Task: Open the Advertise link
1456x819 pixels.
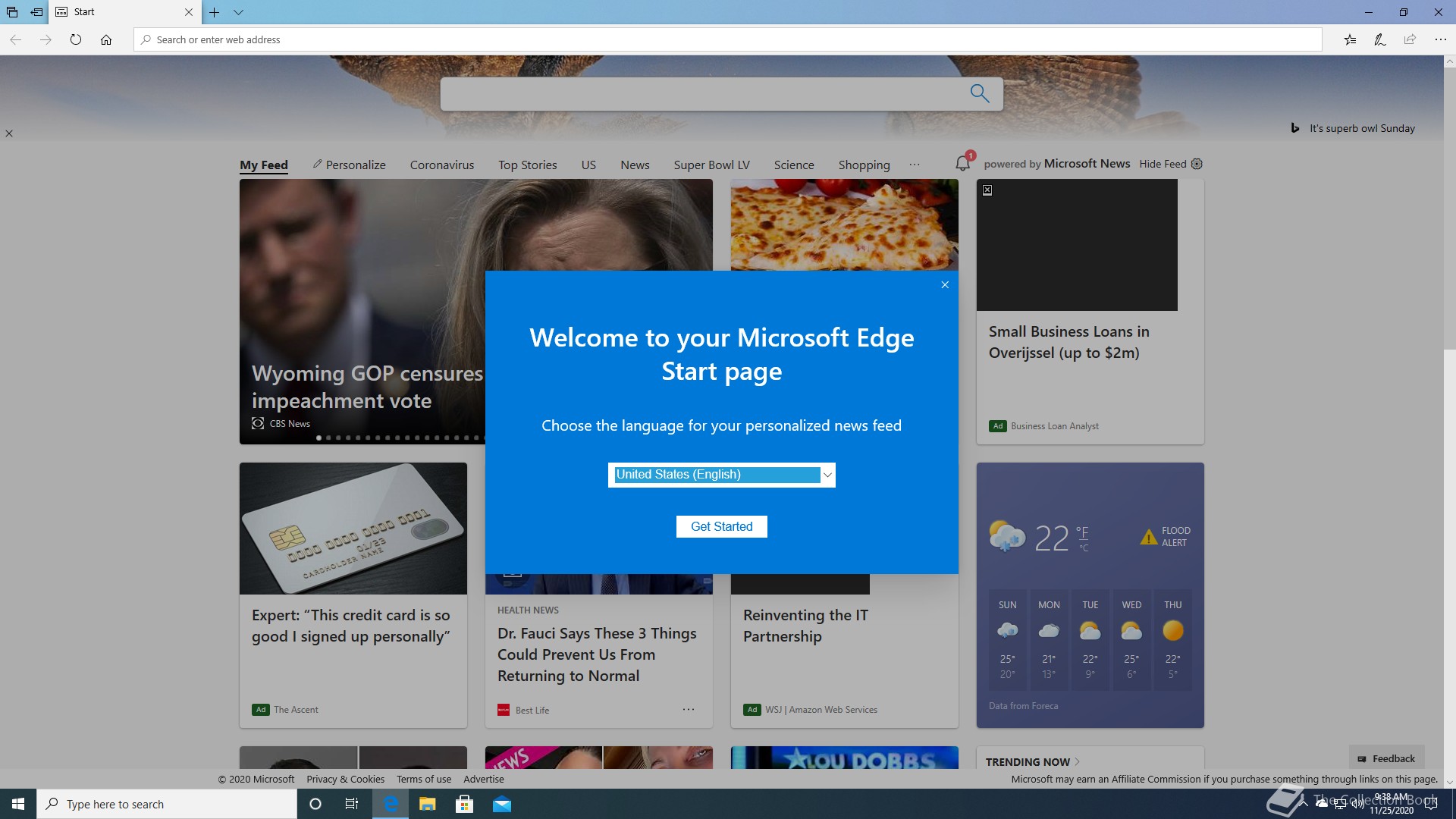Action: click(484, 779)
